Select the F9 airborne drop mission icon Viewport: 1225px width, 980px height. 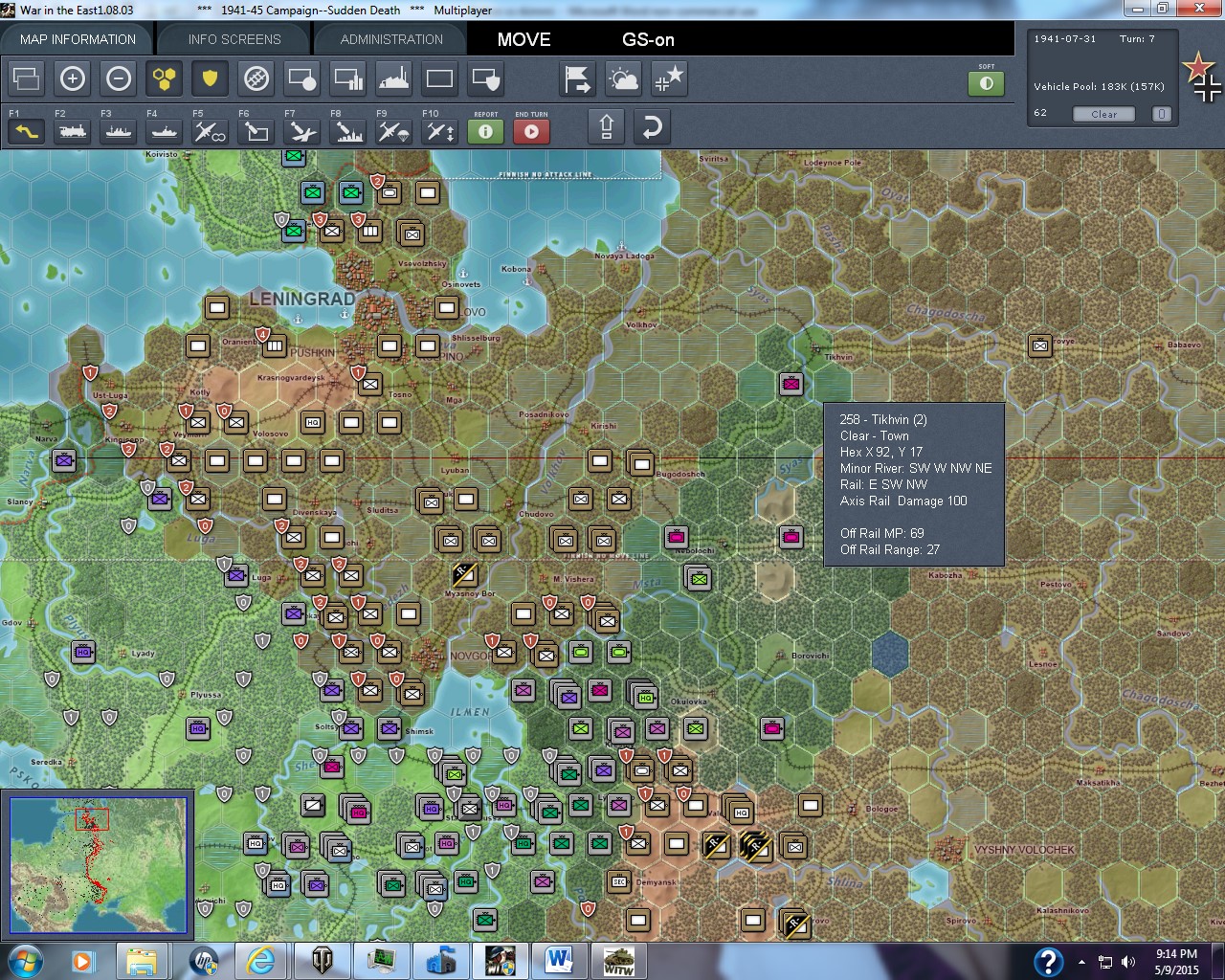[x=392, y=131]
